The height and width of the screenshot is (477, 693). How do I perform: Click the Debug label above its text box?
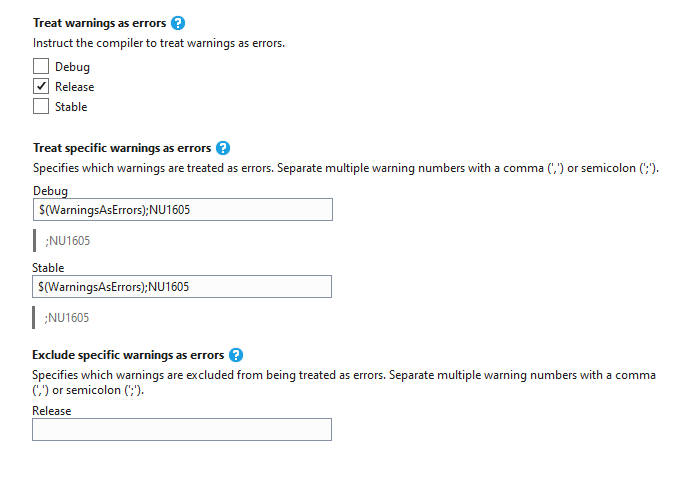[50, 191]
